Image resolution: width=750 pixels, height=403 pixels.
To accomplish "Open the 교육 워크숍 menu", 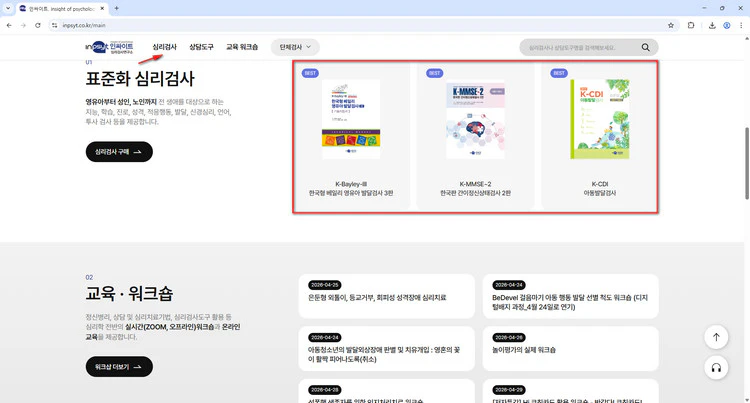I will tap(242, 47).
